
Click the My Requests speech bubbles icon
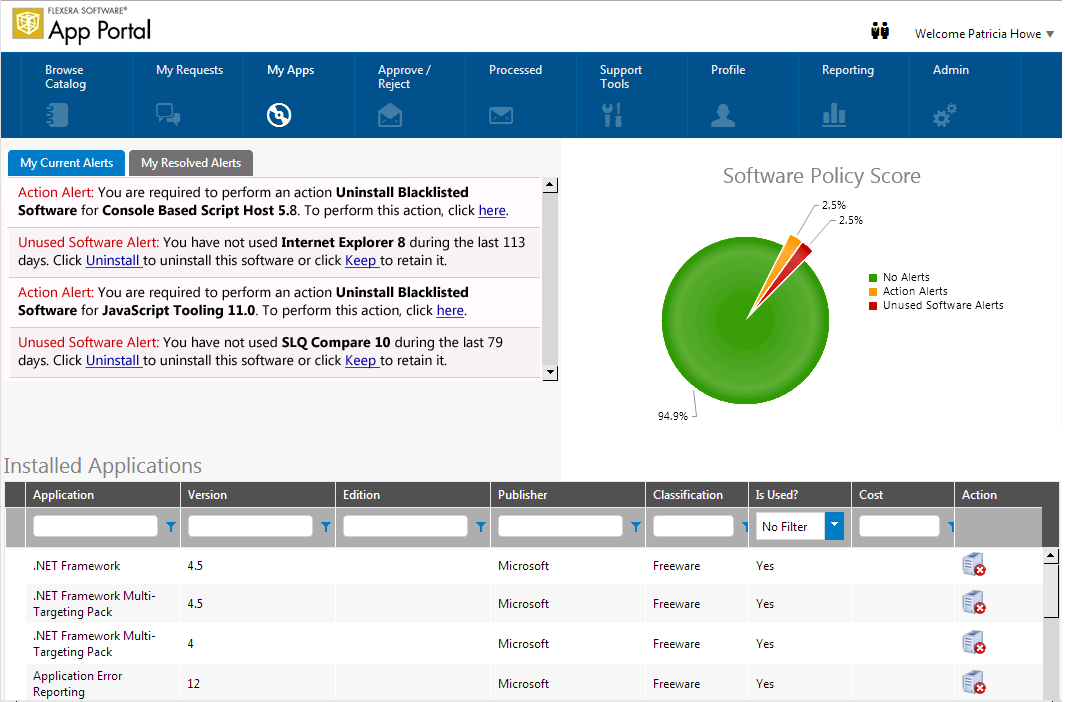click(x=168, y=114)
